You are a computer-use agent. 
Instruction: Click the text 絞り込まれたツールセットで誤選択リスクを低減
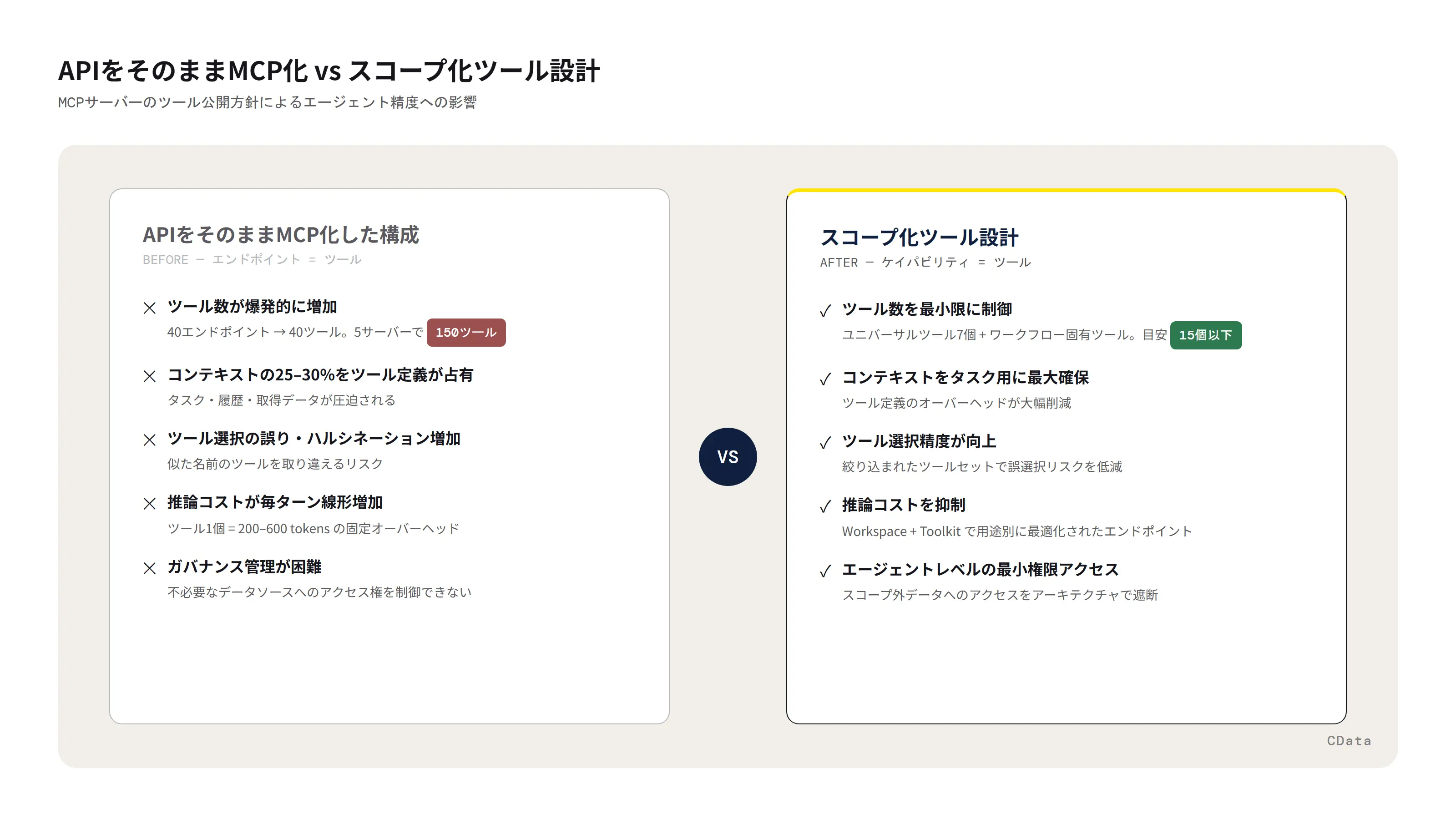(982, 467)
